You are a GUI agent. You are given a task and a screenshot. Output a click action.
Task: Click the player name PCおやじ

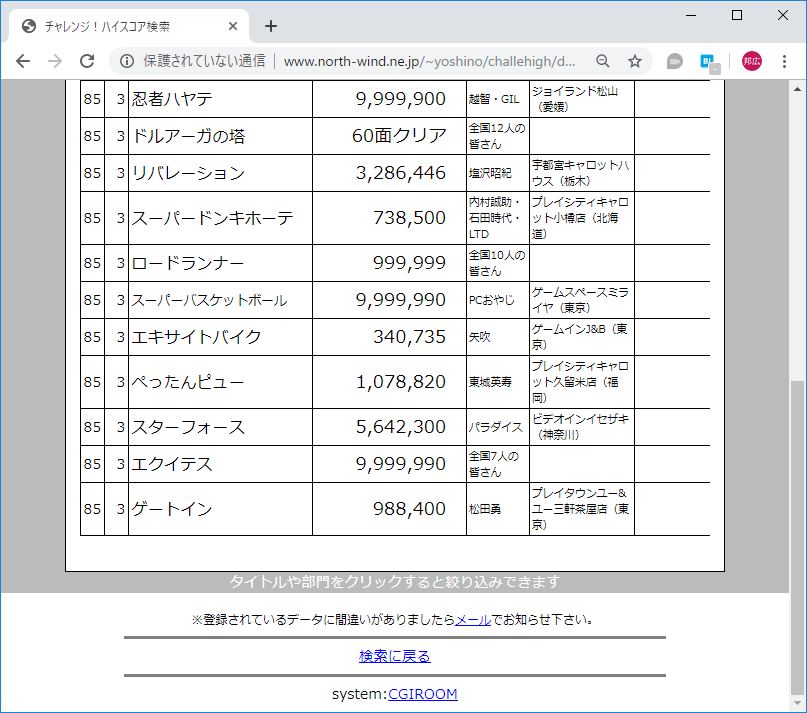pos(492,300)
